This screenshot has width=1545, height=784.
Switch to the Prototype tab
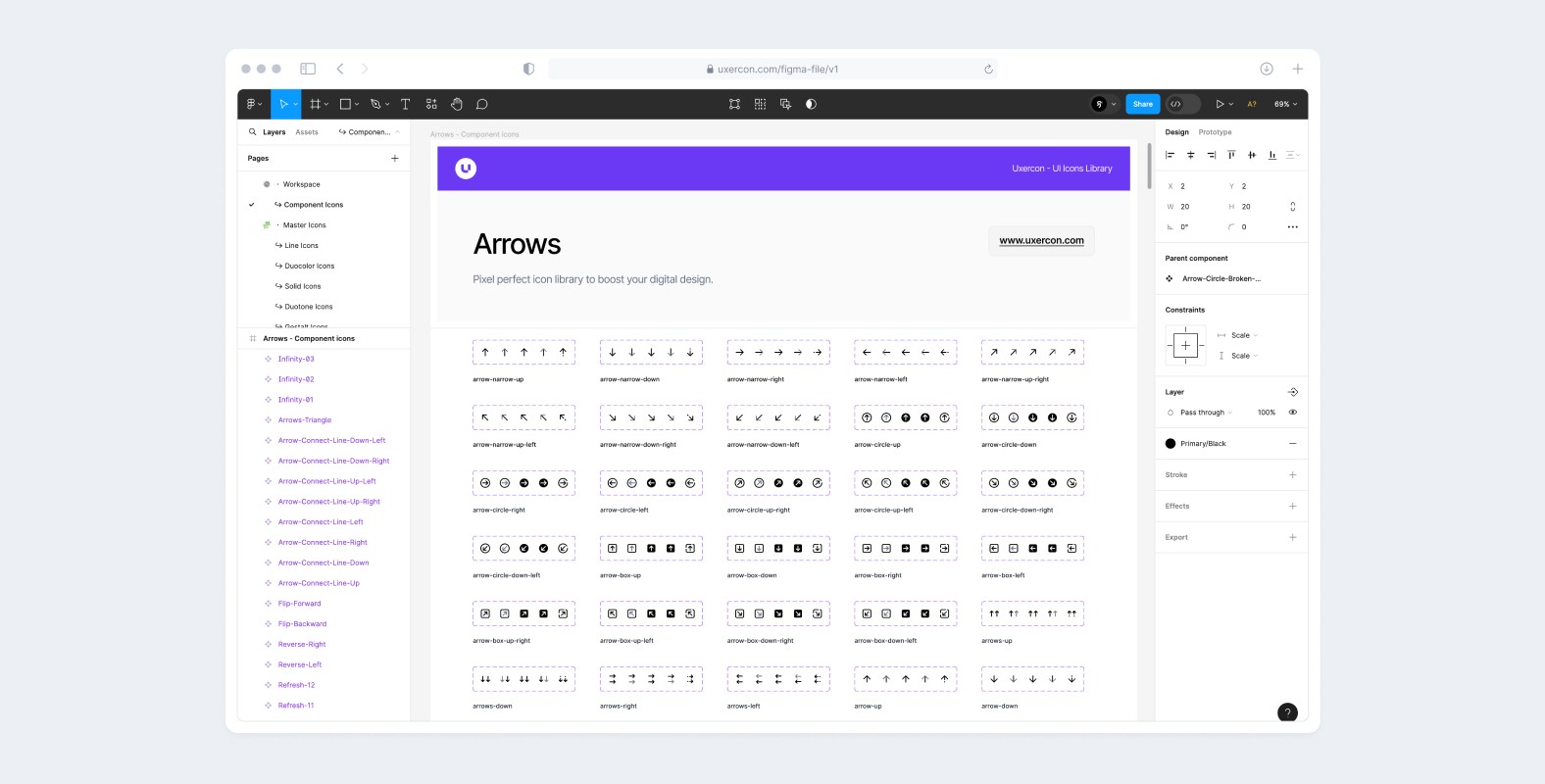pyautogui.click(x=1215, y=131)
